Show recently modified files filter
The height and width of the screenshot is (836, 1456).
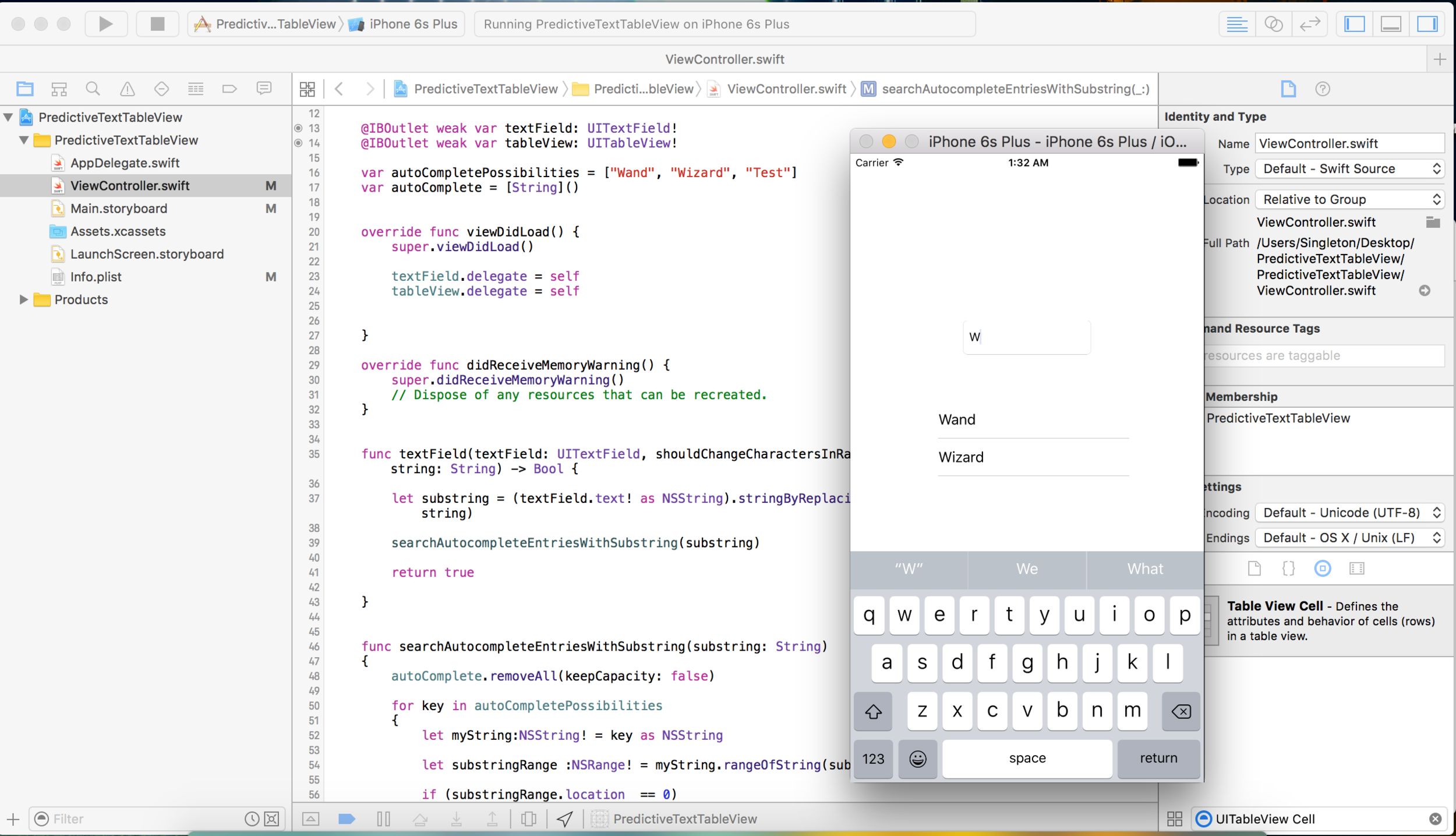[252, 819]
